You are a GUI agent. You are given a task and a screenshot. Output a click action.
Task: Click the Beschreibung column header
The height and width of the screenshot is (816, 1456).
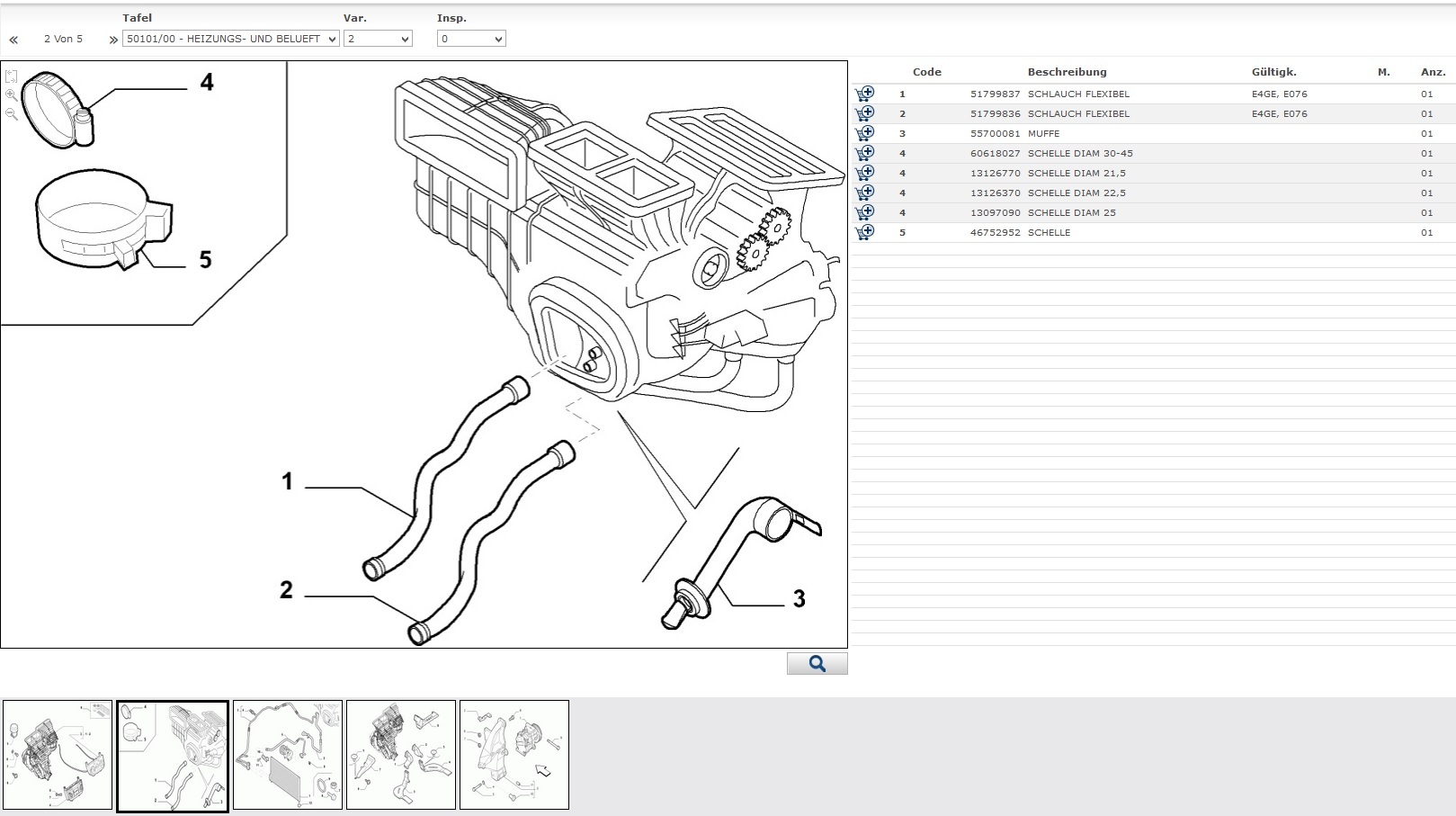[1067, 72]
